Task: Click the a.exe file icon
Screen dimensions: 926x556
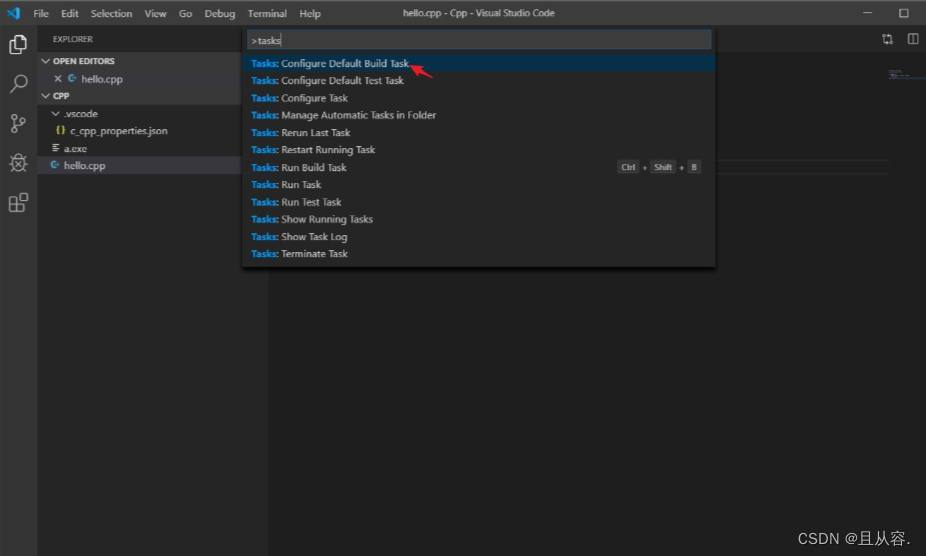Action: [x=56, y=148]
